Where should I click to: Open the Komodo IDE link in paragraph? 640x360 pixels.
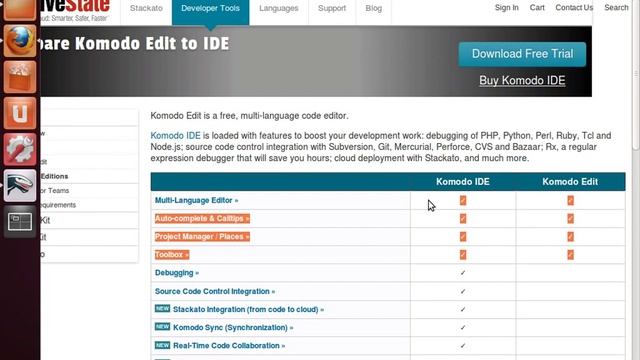(x=176, y=136)
